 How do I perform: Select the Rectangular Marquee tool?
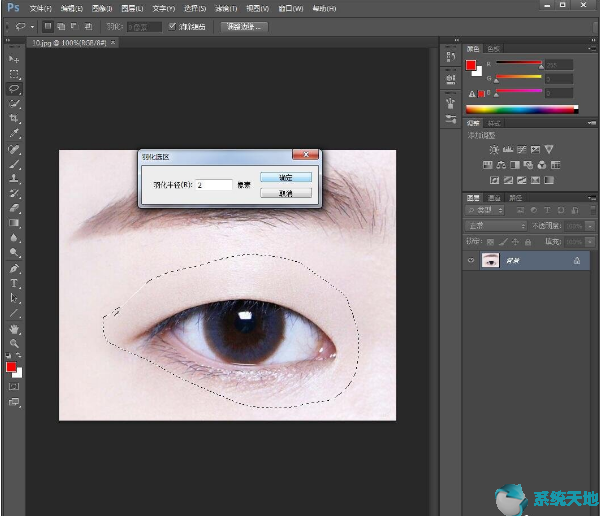(14, 74)
